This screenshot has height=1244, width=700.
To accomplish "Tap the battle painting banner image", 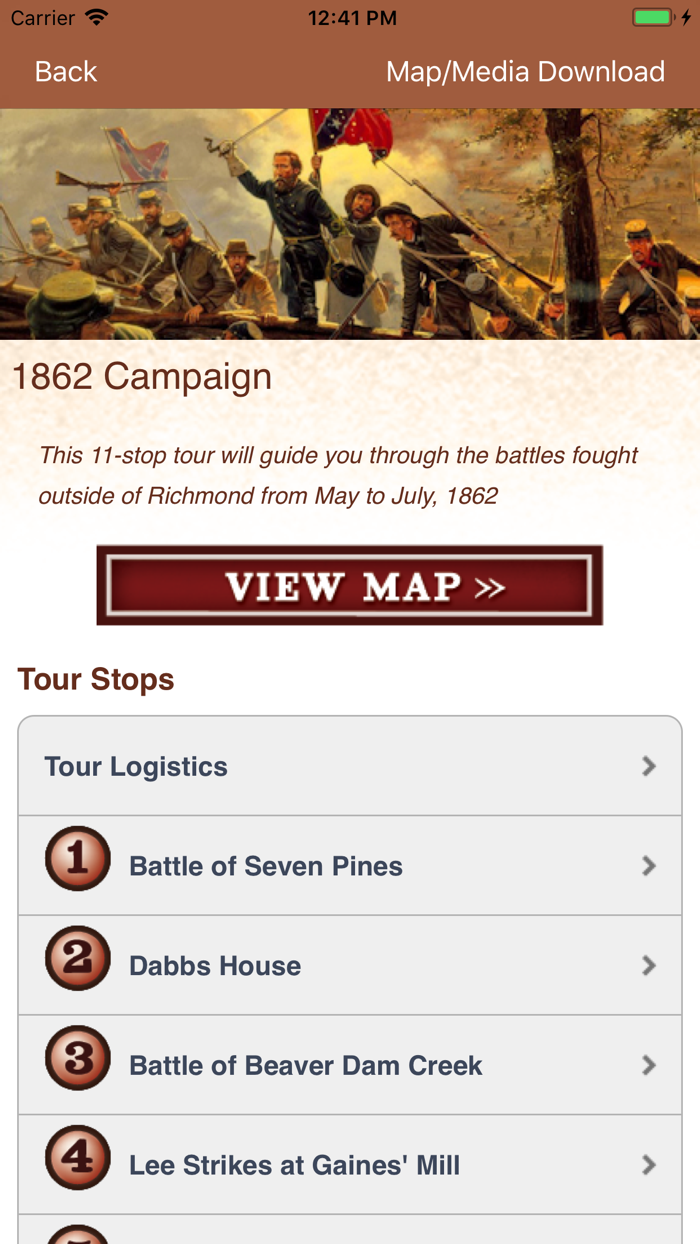I will pos(350,220).
